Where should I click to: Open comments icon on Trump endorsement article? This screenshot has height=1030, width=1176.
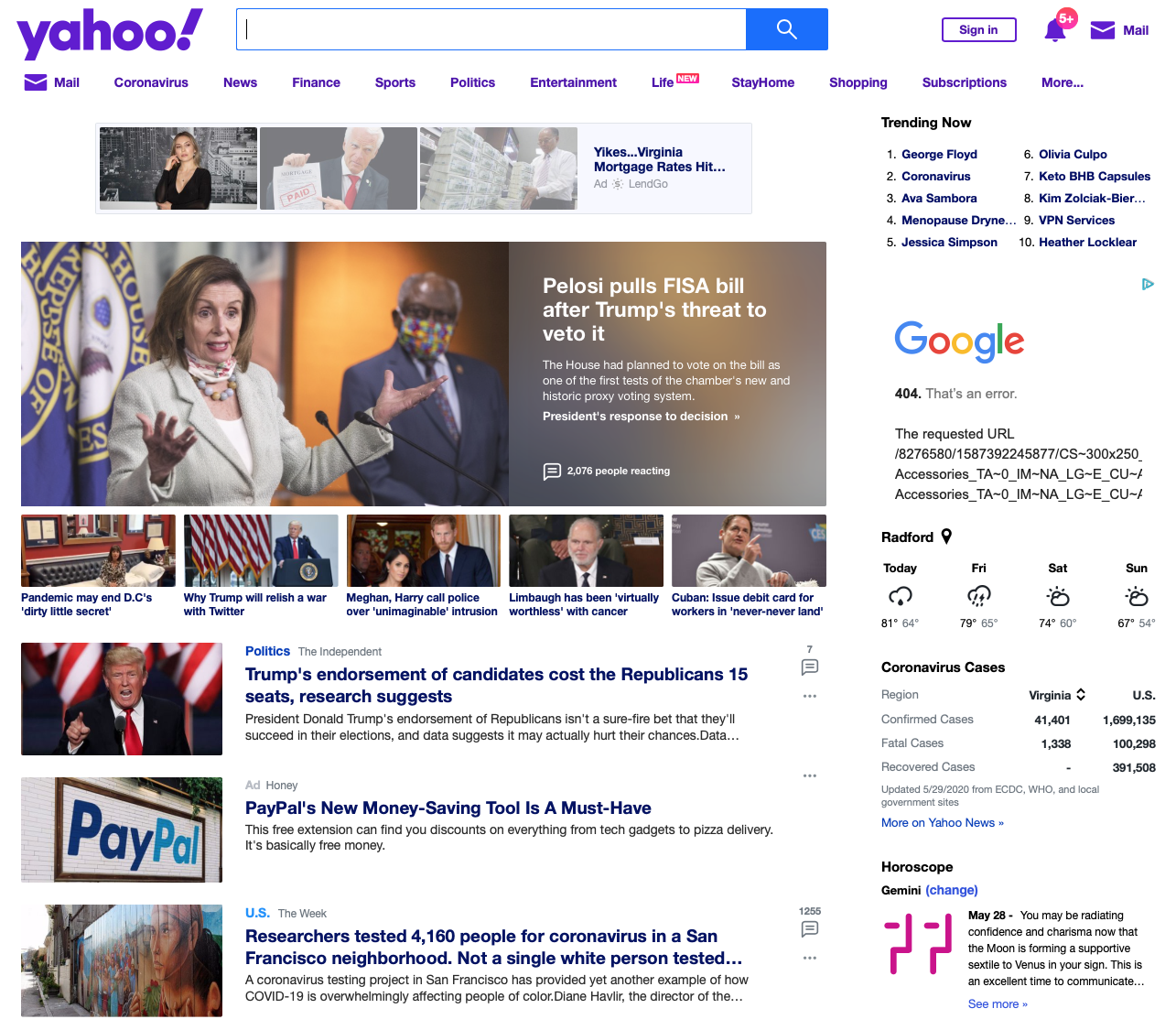point(809,667)
